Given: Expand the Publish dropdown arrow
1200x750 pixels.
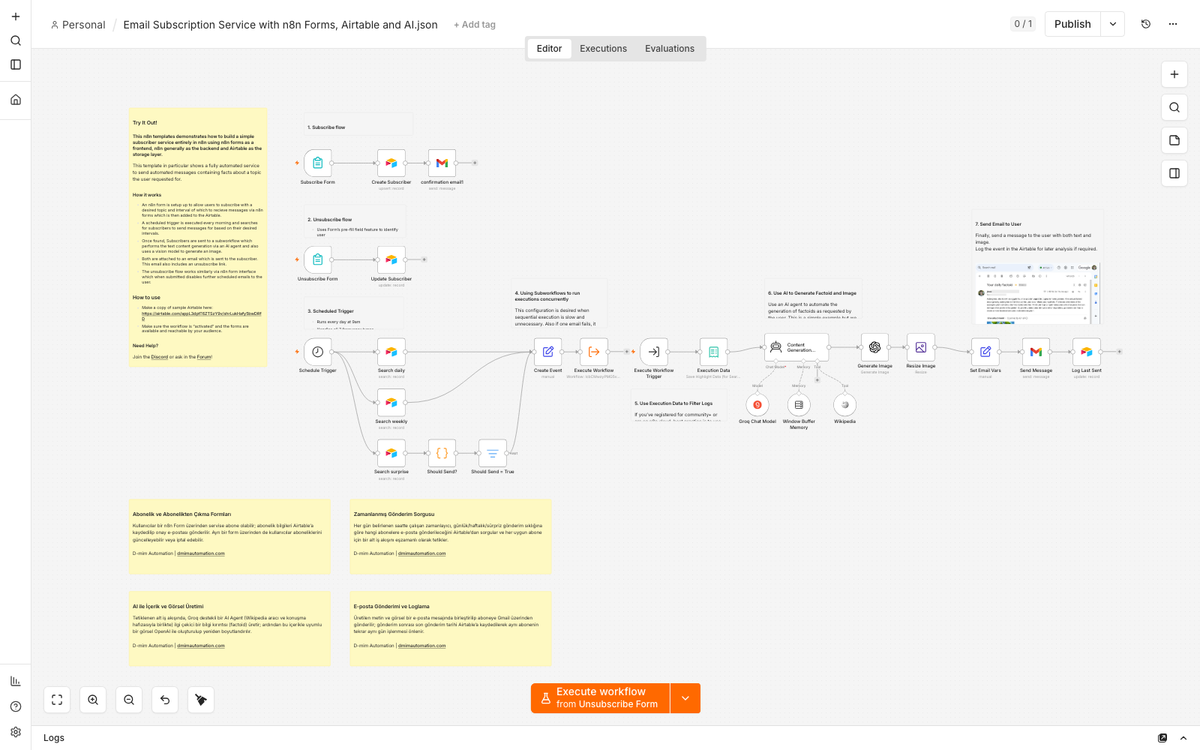Looking at the screenshot, I should (1113, 24).
